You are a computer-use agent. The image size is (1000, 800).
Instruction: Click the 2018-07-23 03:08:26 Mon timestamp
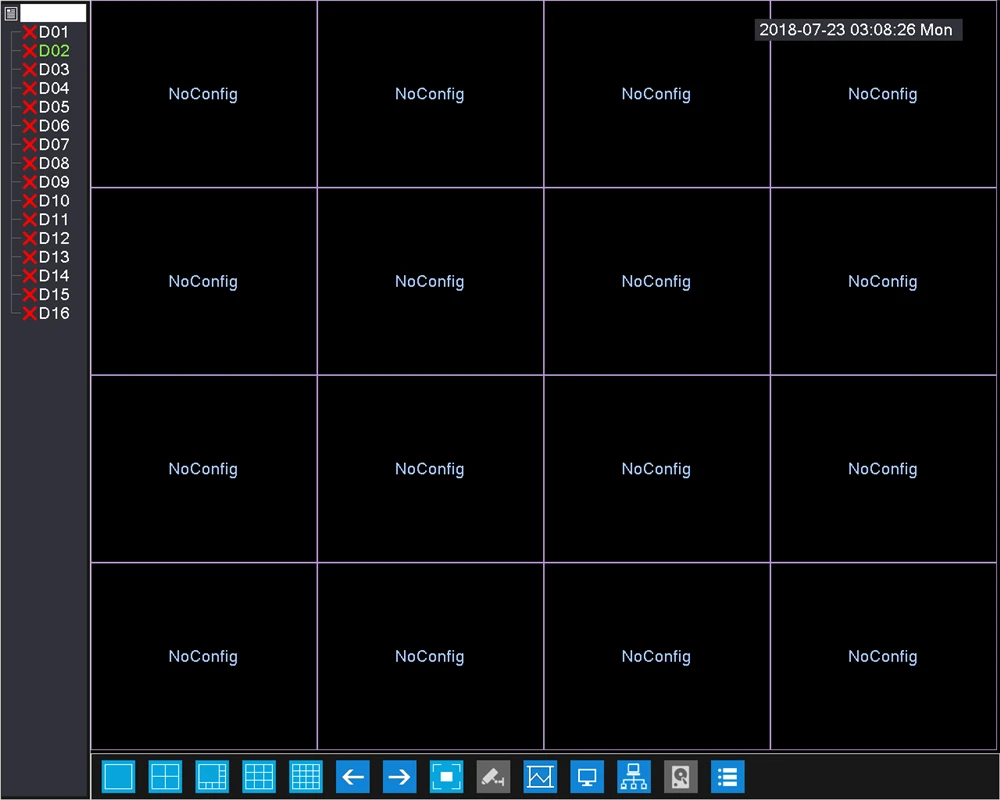click(856, 30)
